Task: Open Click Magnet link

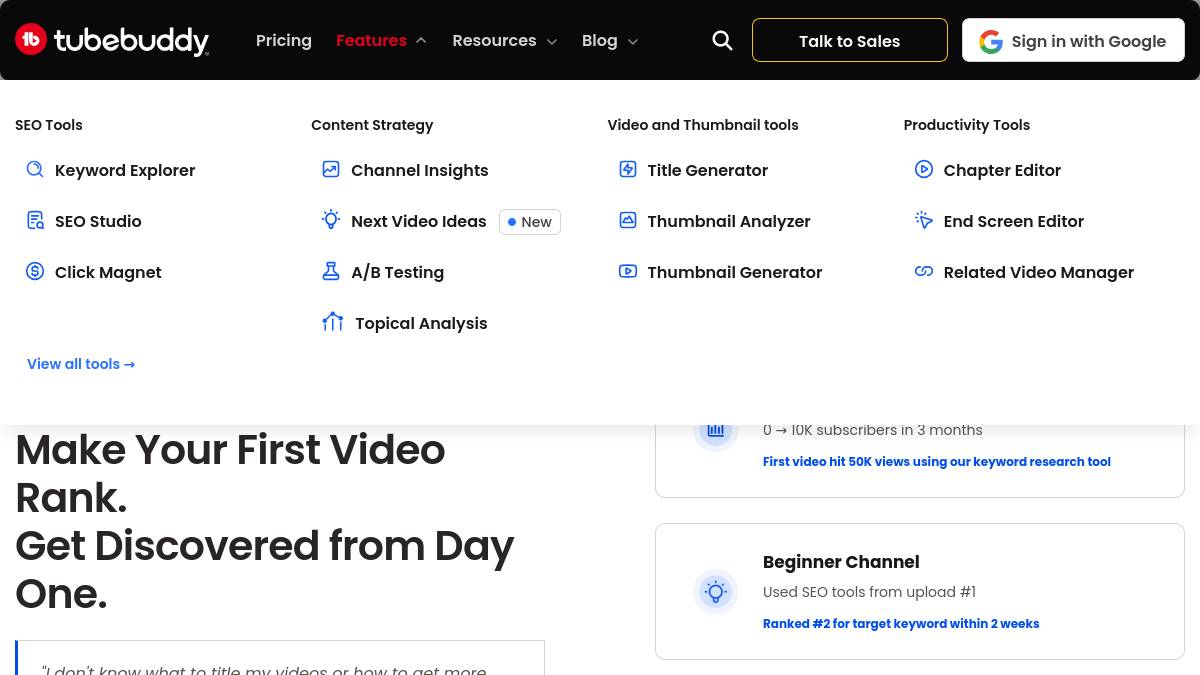Action: 108,272
